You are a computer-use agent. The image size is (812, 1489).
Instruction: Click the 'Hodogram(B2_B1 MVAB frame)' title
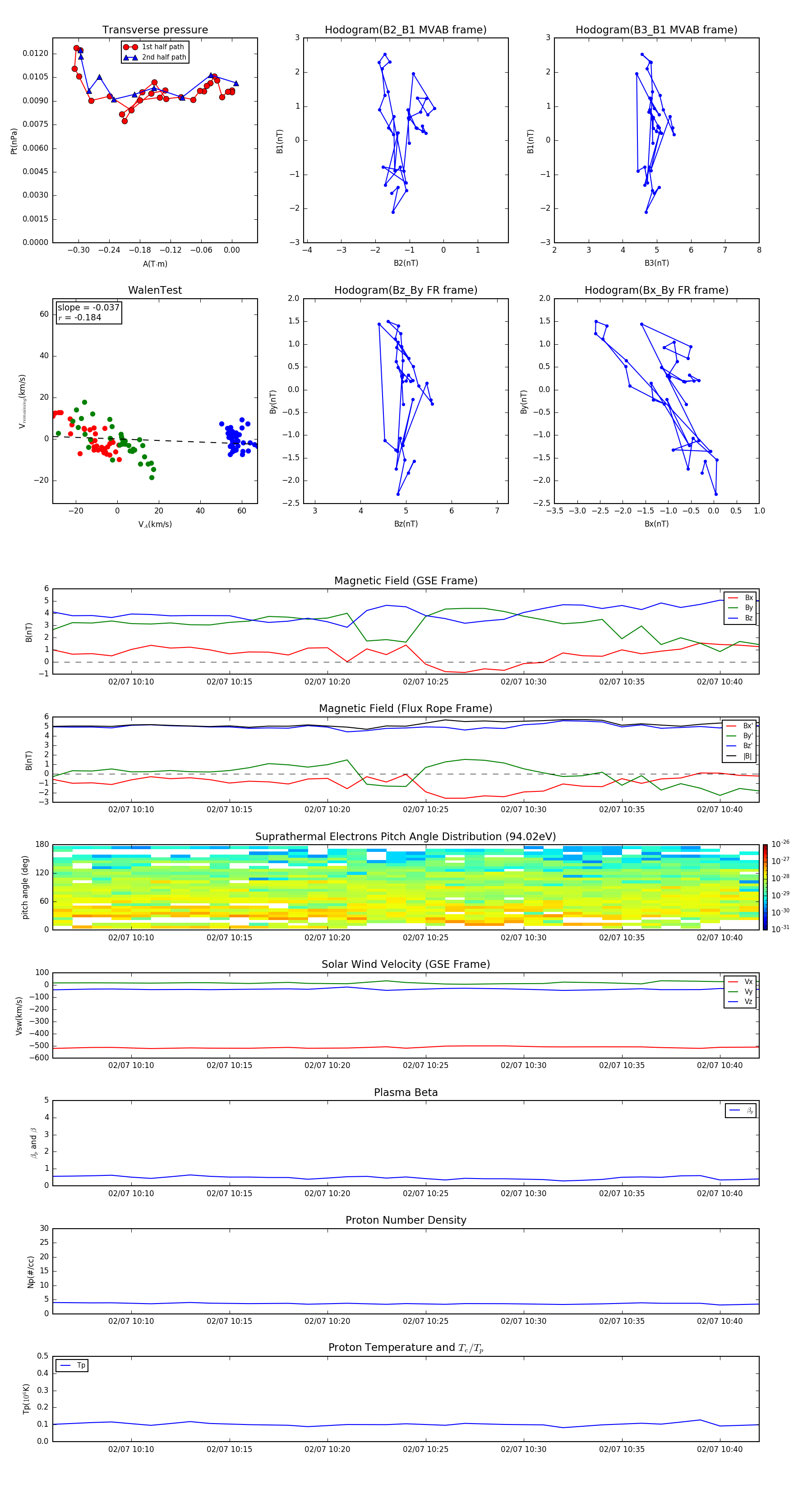(406, 30)
